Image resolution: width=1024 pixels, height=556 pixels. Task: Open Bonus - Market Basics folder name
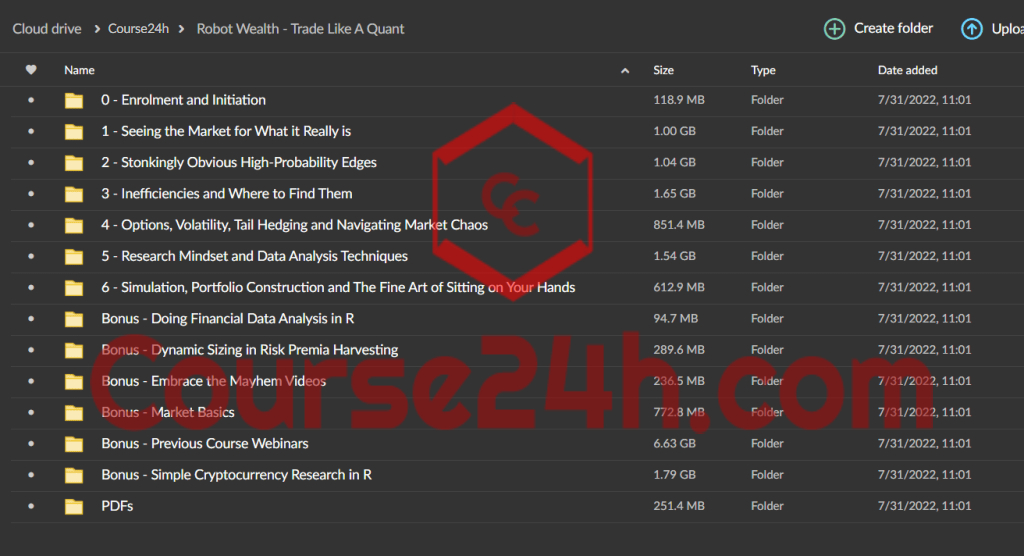(168, 412)
